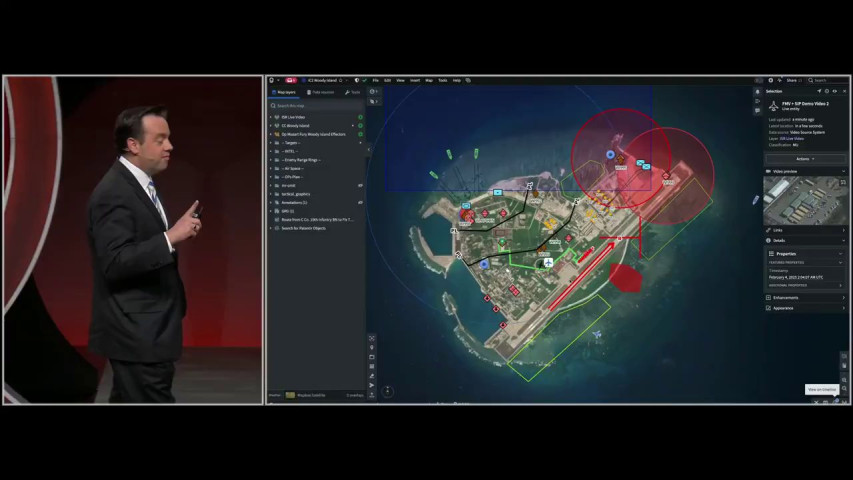Expand the Enemy Range Rings folder
This screenshot has height=480, width=853.
[271, 160]
